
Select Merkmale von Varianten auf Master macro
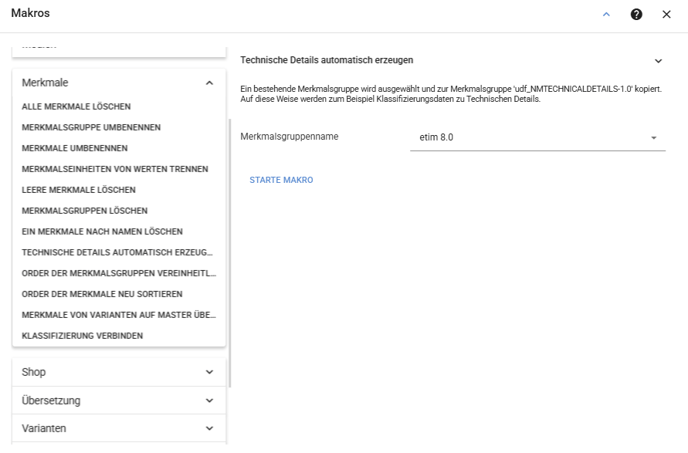point(119,315)
